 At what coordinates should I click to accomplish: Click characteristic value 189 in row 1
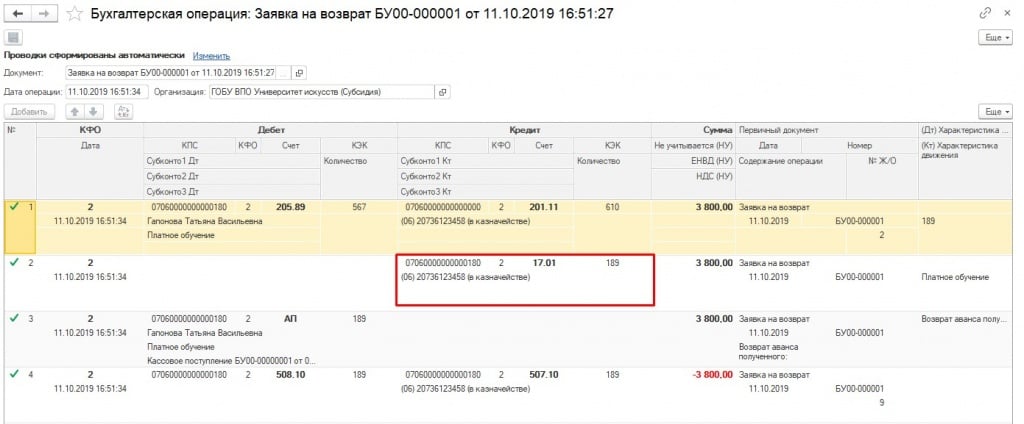[928, 221]
